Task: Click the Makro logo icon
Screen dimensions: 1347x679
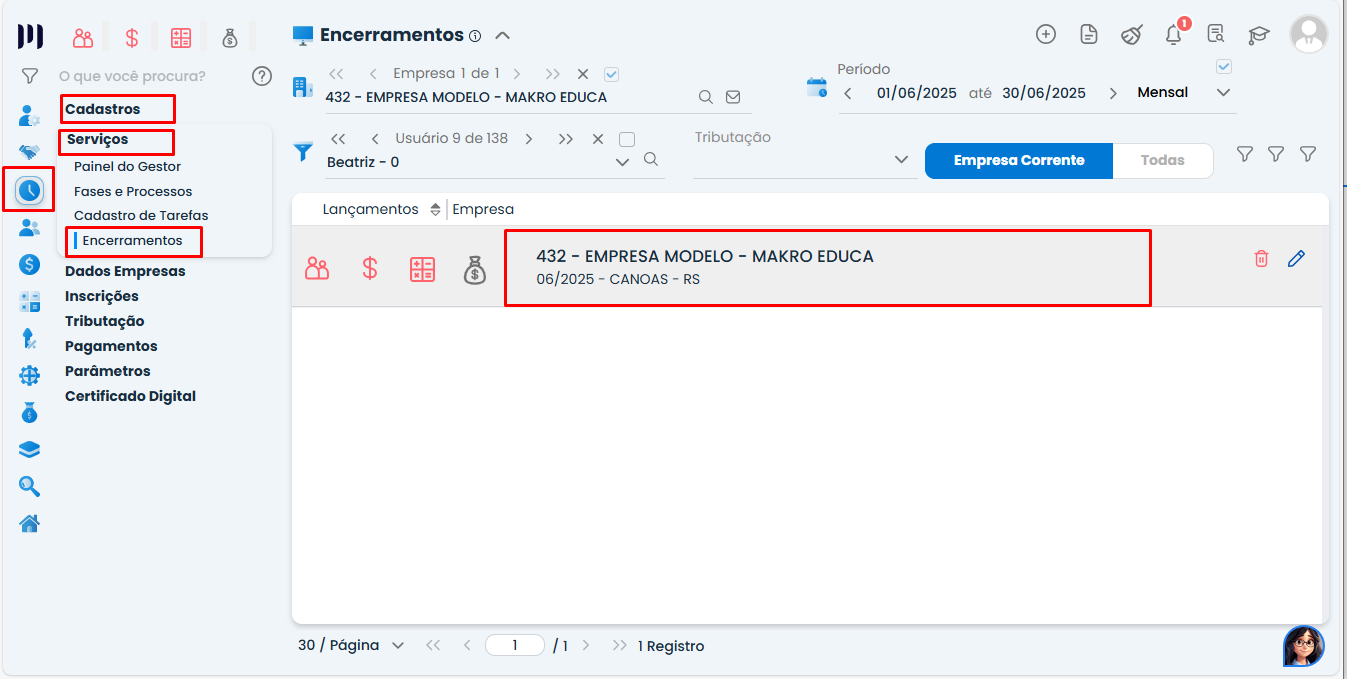Action: pyautogui.click(x=30, y=36)
